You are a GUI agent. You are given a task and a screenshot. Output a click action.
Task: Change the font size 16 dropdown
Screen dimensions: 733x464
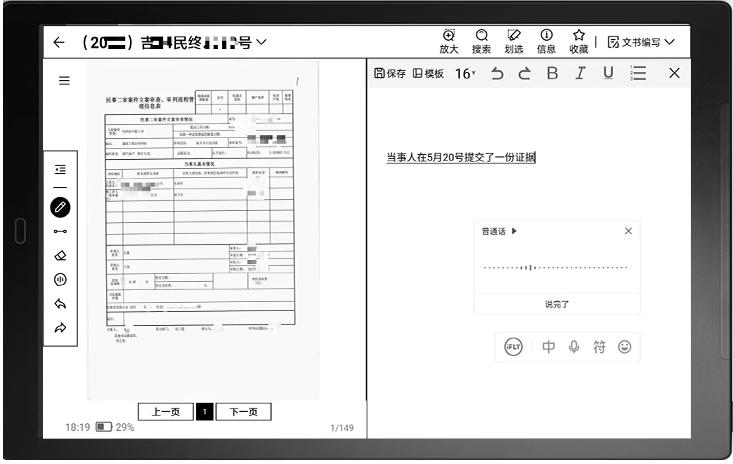click(x=465, y=73)
